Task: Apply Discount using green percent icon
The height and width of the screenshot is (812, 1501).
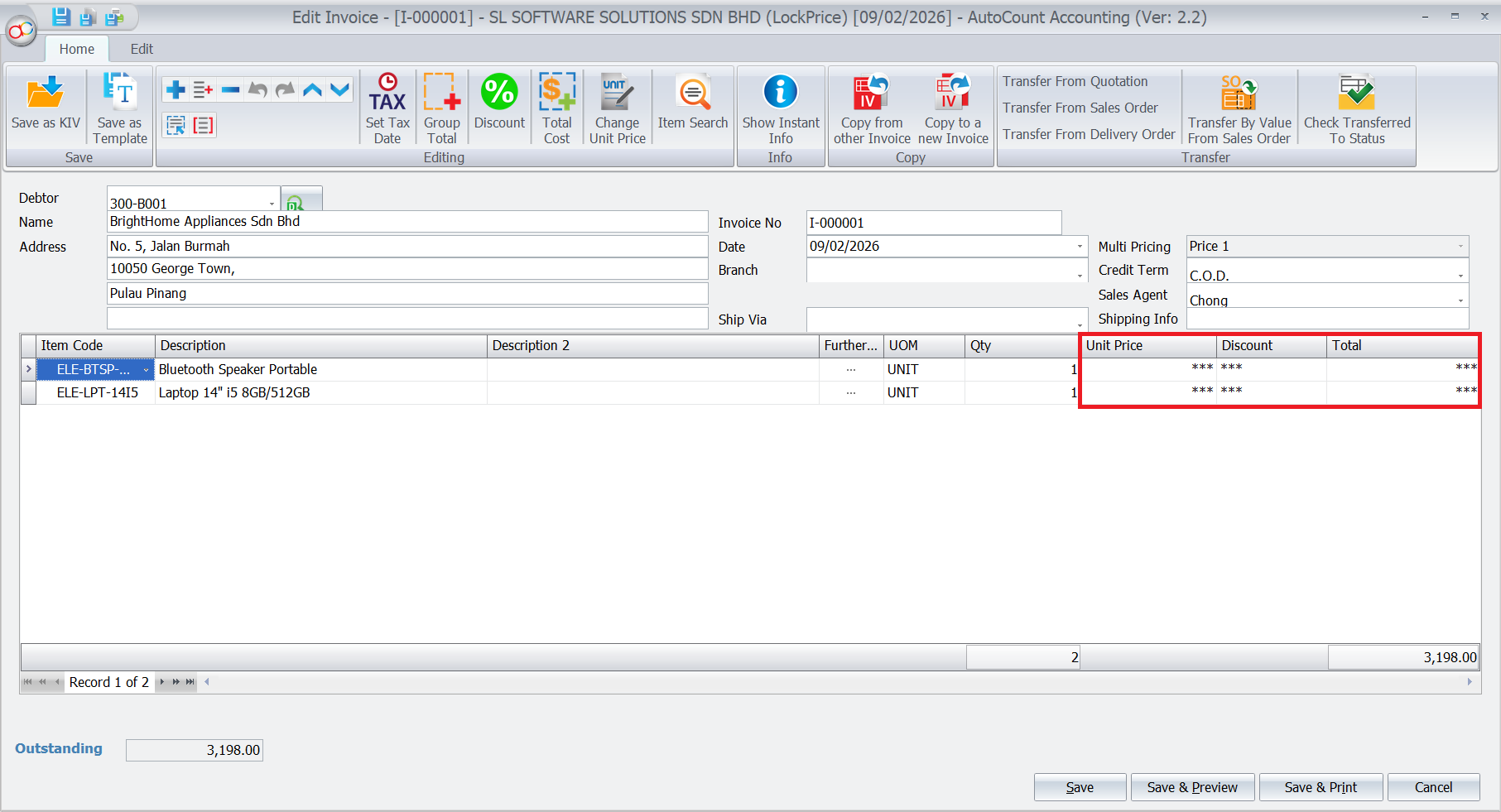Action: click(x=499, y=103)
